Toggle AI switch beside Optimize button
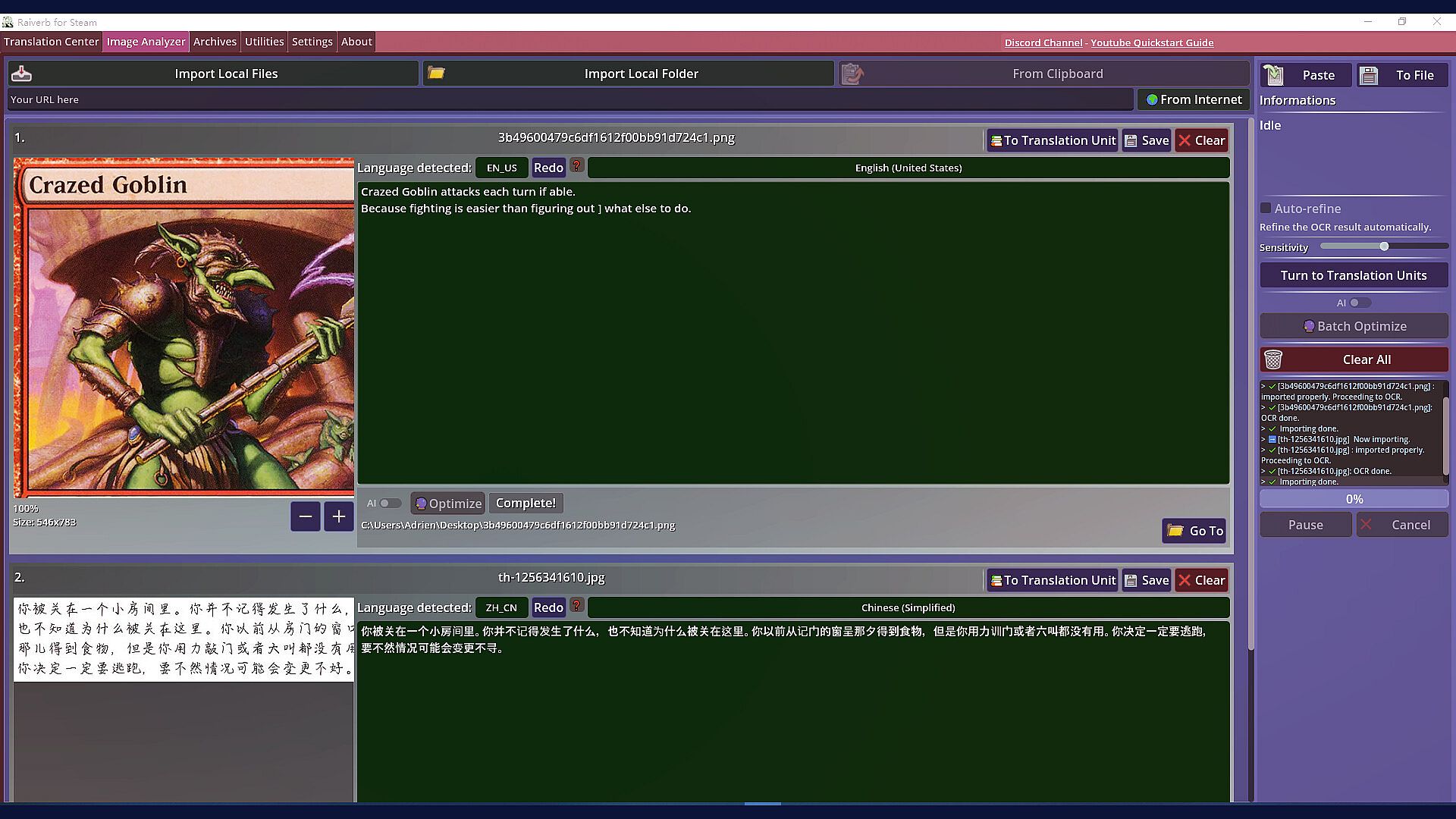 (389, 503)
